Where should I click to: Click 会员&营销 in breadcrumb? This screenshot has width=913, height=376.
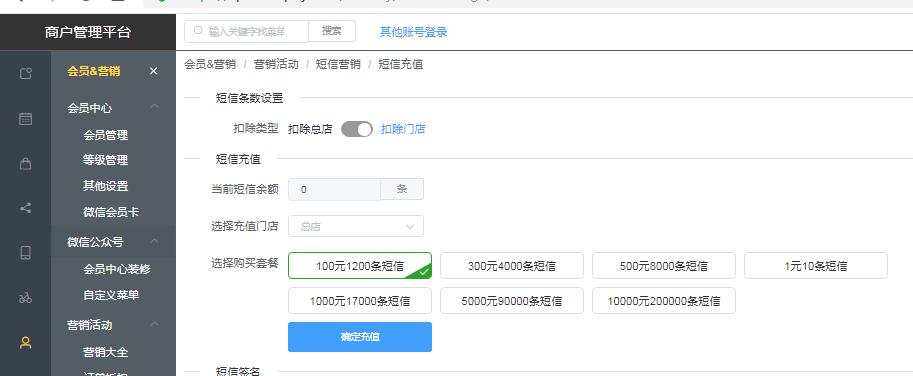pyautogui.click(x=210, y=65)
